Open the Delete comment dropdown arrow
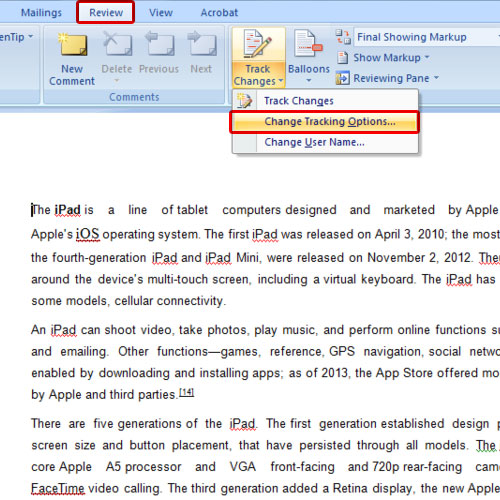The image size is (500, 500). pos(117,80)
